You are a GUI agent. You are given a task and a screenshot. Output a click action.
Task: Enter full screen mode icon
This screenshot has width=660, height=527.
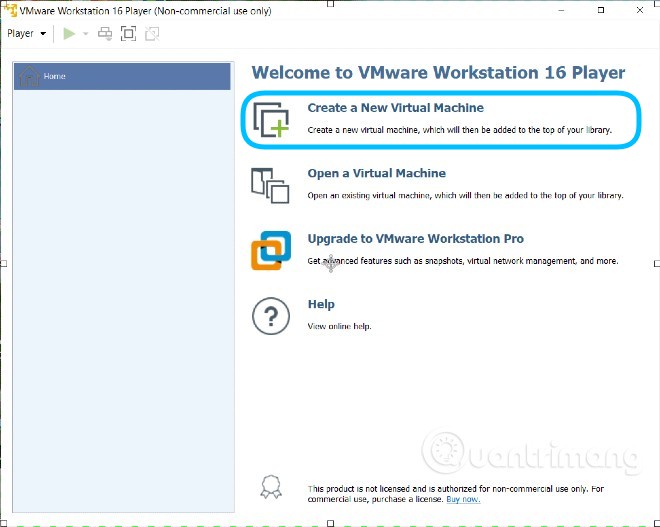coord(128,34)
